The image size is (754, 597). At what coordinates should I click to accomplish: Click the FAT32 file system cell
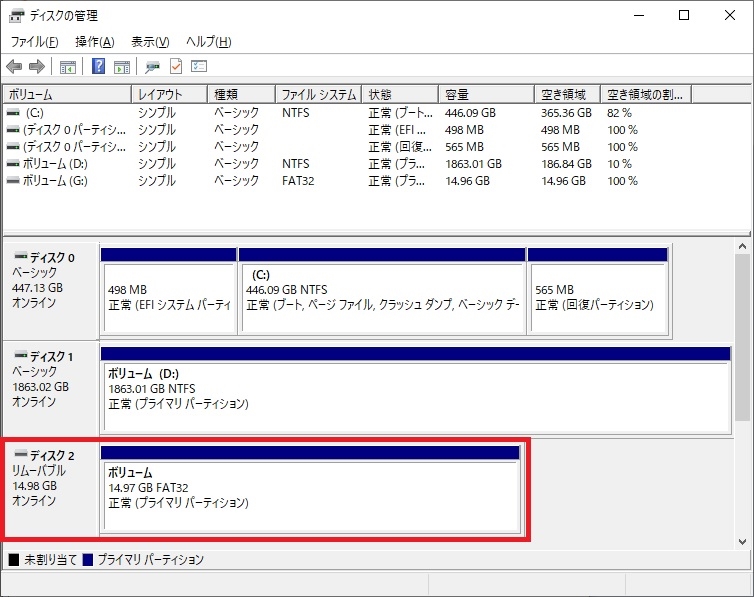(x=298, y=181)
